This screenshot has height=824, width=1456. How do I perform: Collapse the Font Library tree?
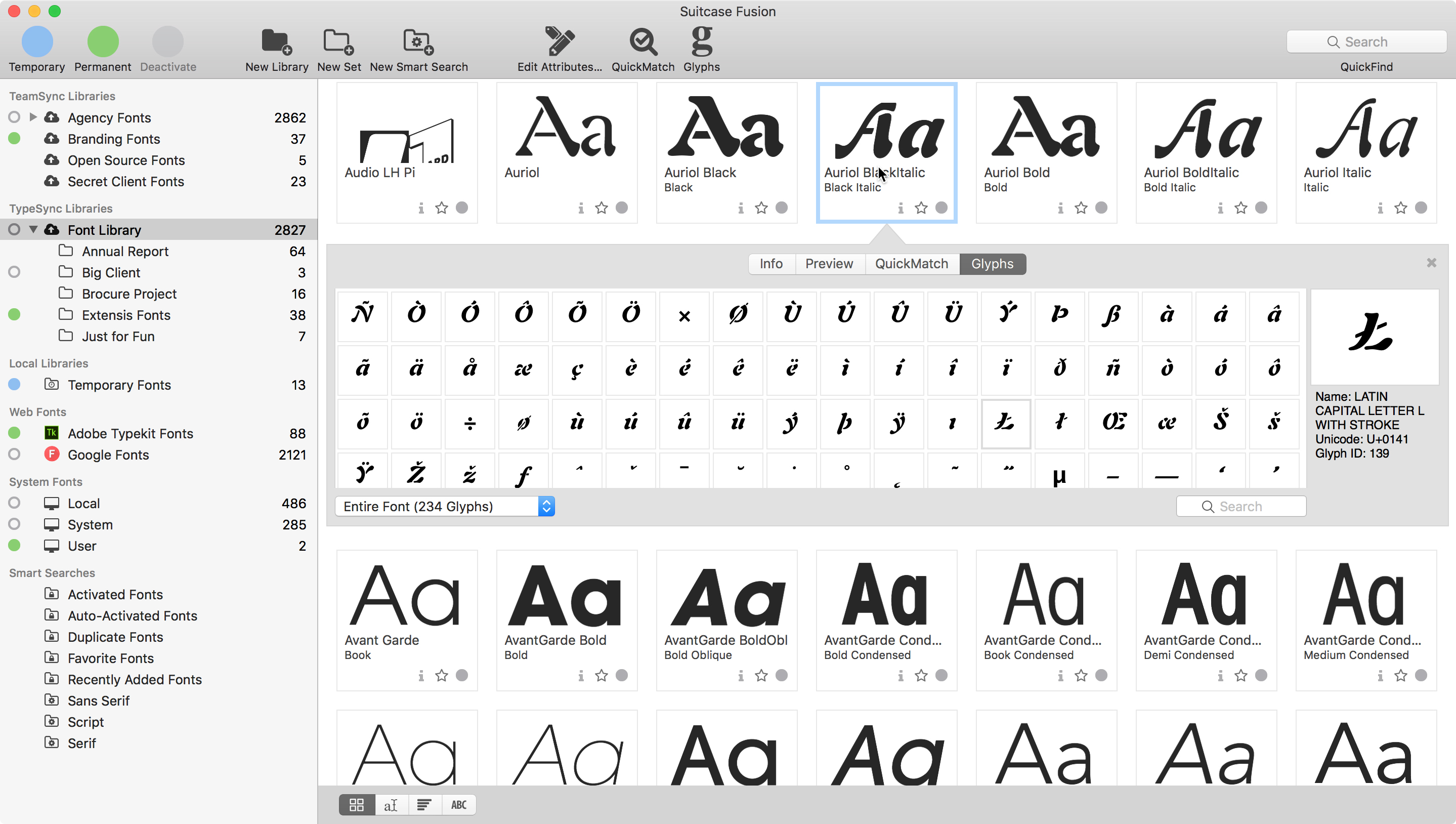coord(33,230)
